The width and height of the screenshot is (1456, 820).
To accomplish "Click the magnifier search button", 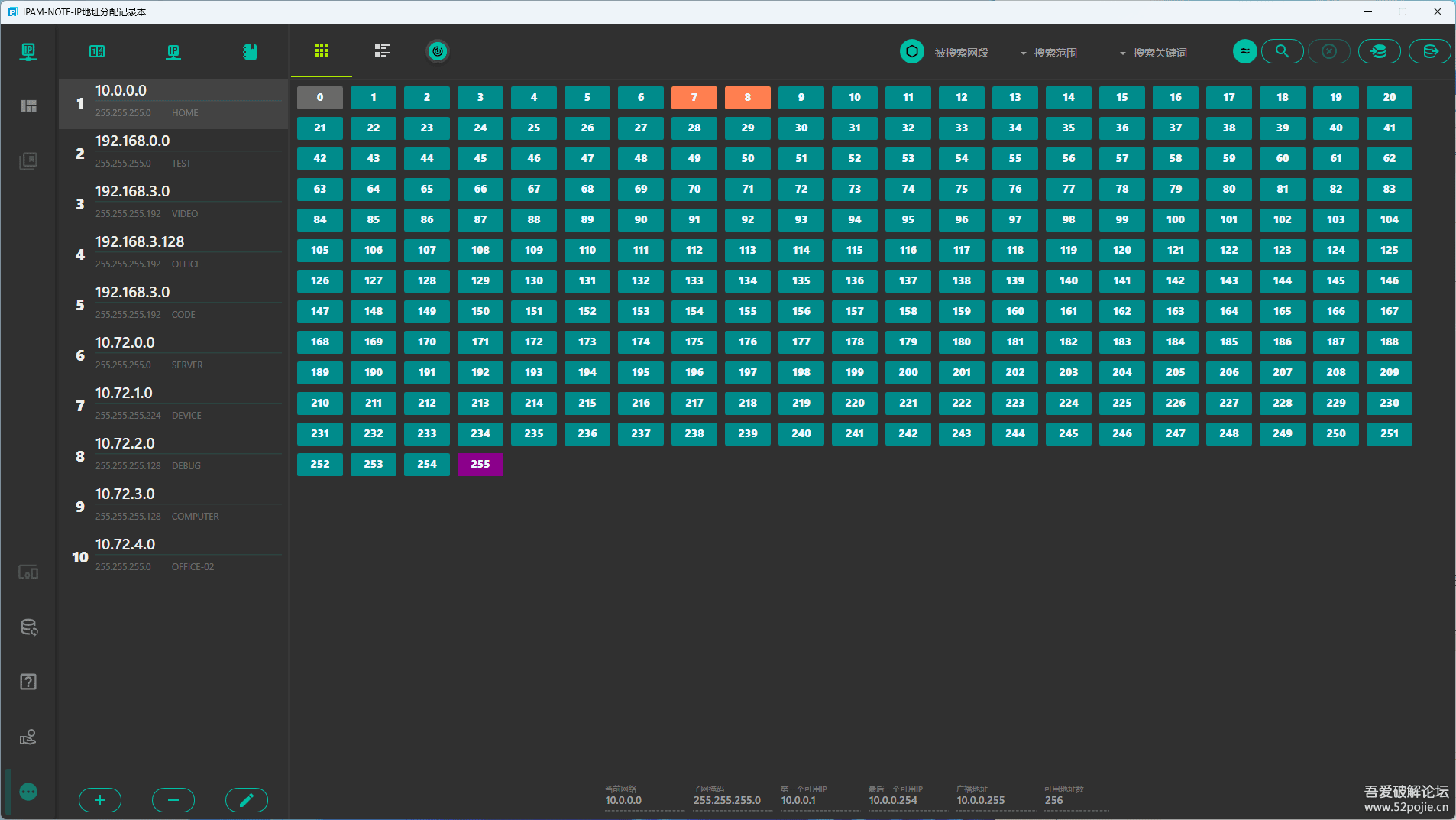I will 1282,51.
